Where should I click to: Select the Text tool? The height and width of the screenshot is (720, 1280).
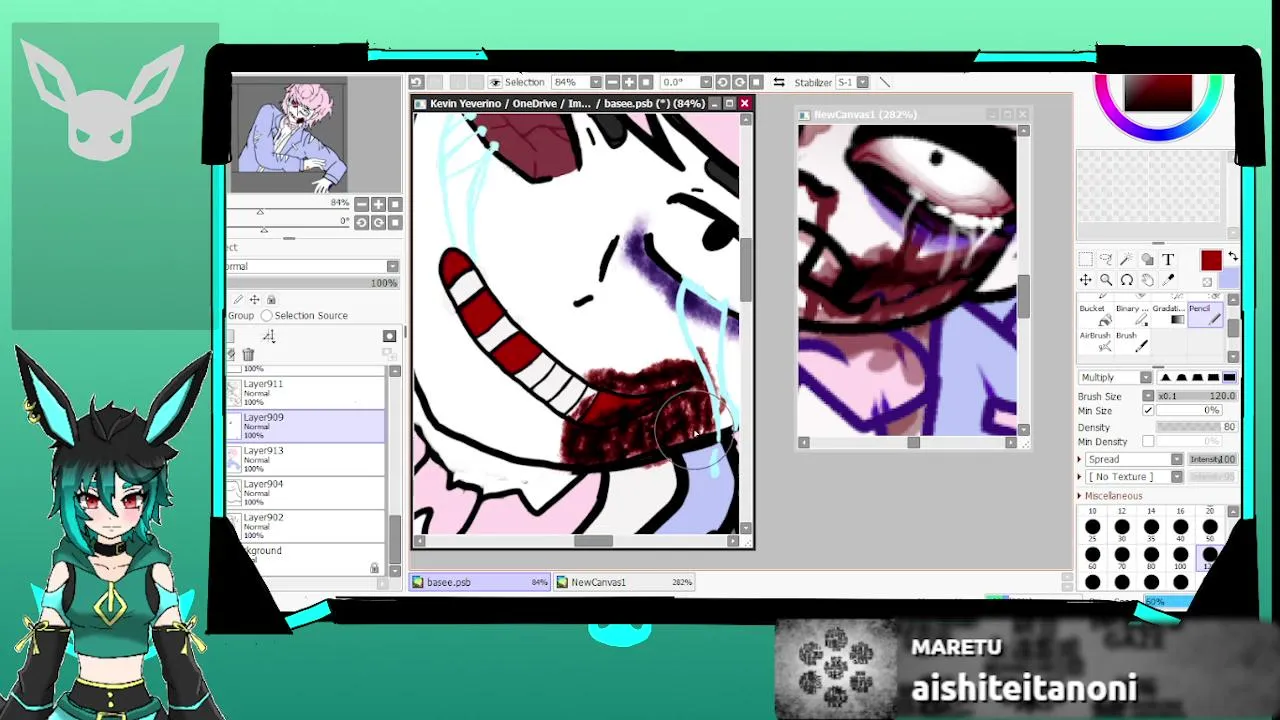(x=1168, y=260)
